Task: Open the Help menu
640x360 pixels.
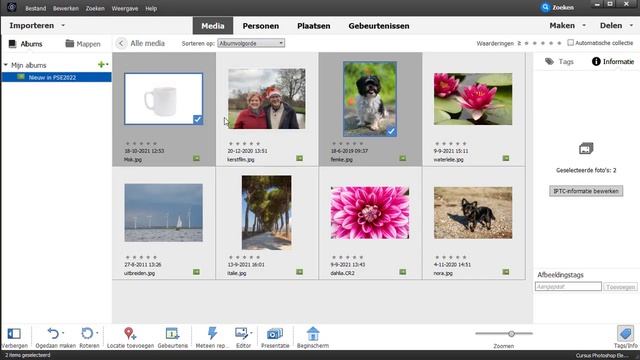Action: pyautogui.click(x=151, y=8)
